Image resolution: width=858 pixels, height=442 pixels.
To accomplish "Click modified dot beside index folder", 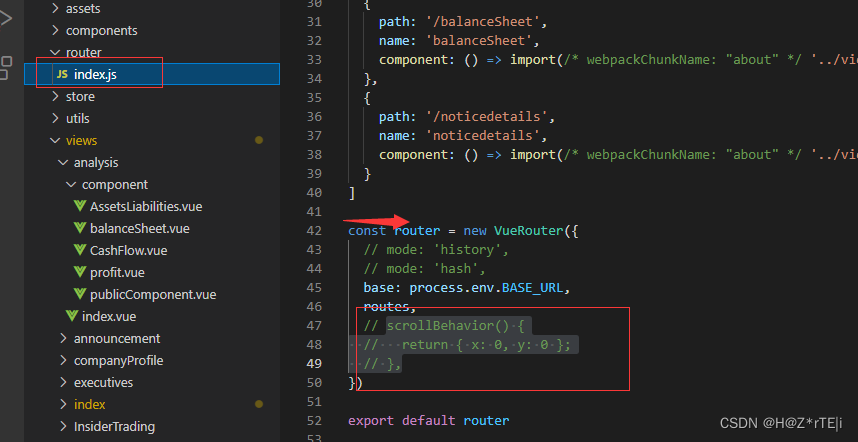I will point(259,404).
